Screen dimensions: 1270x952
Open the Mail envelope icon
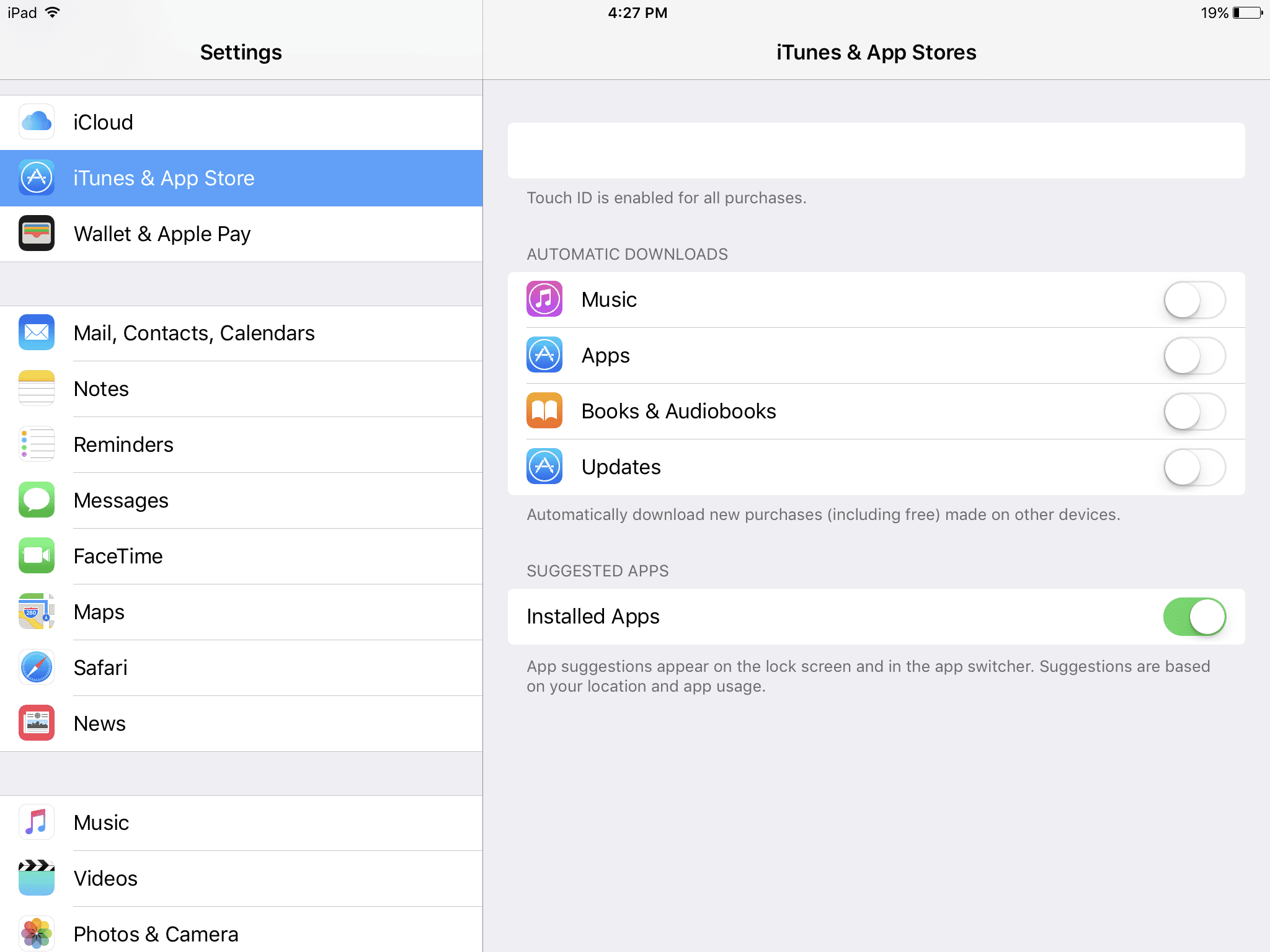pos(37,333)
